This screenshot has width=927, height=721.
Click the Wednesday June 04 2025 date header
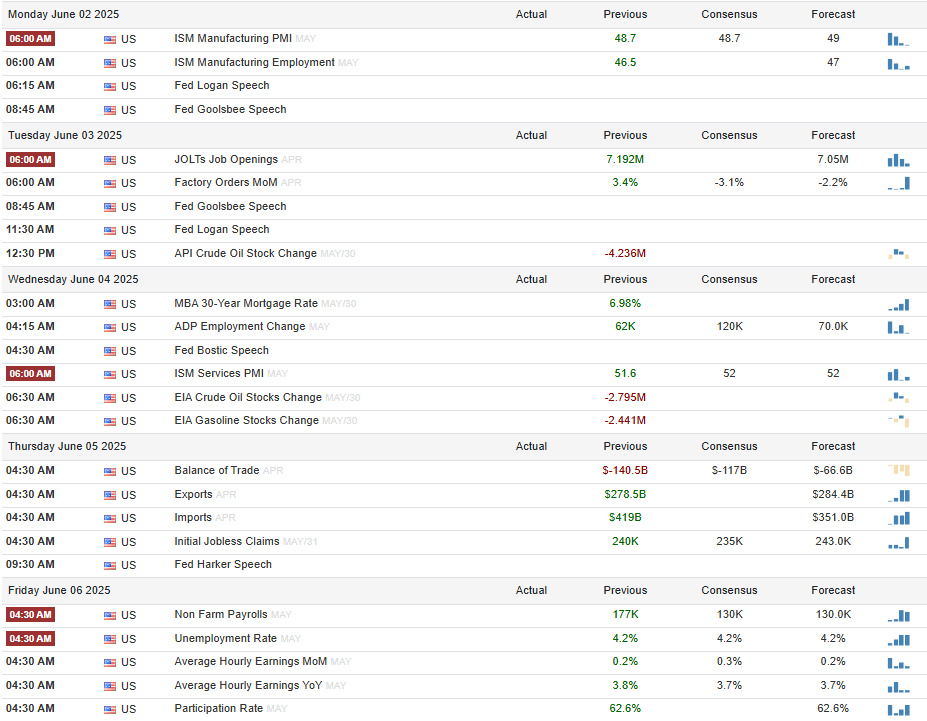point(73,280)
